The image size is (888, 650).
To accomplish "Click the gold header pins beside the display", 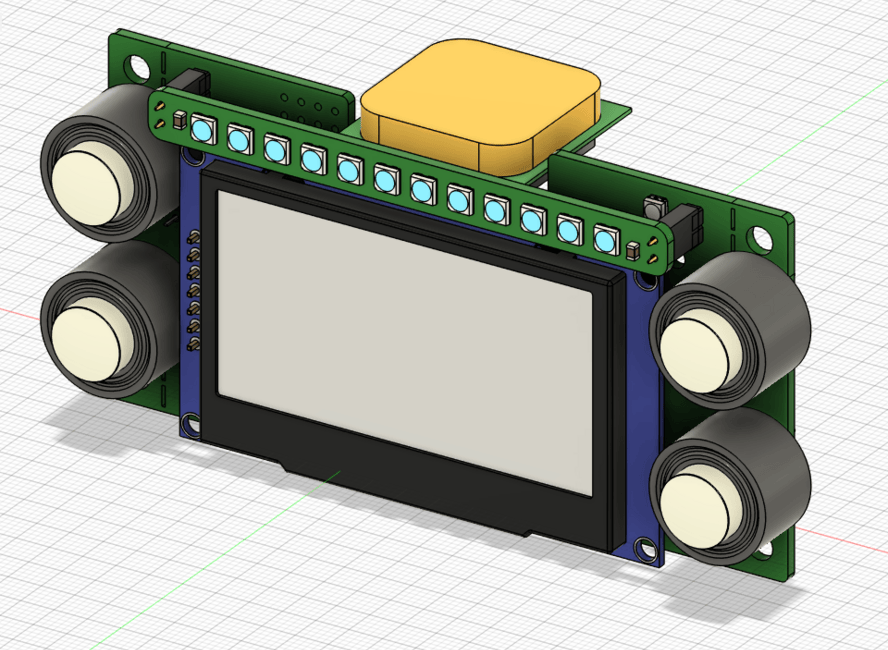I will pyautogui.click(x=194, y=289).
